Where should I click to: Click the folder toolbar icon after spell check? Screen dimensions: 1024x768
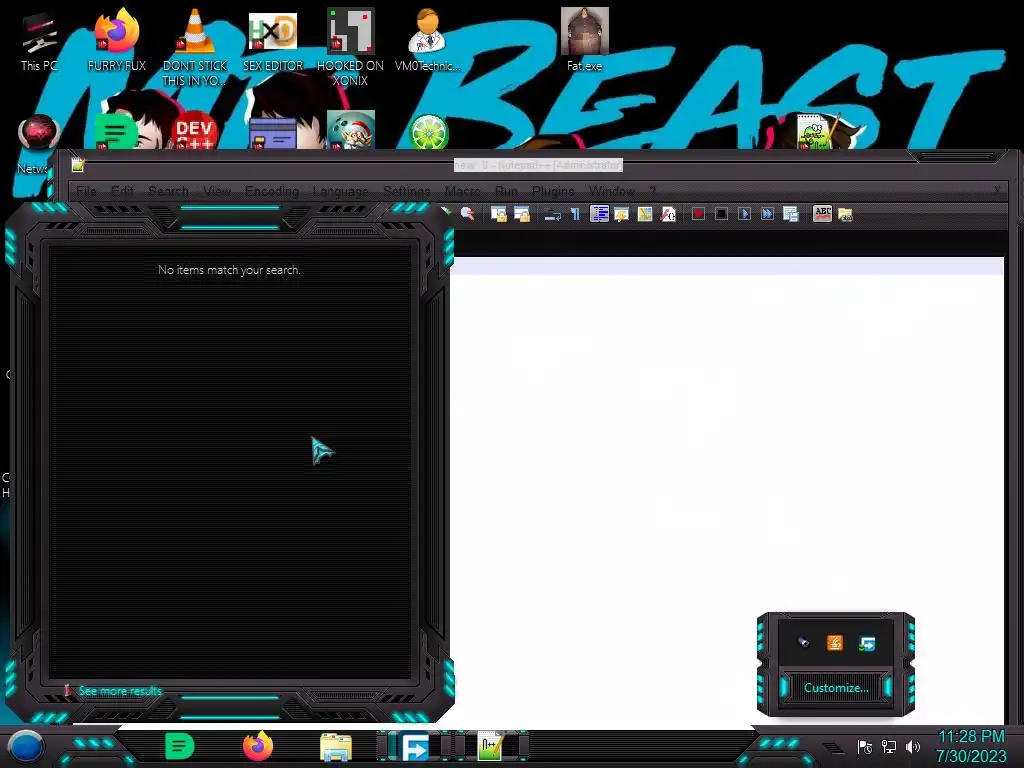point(845,214)
